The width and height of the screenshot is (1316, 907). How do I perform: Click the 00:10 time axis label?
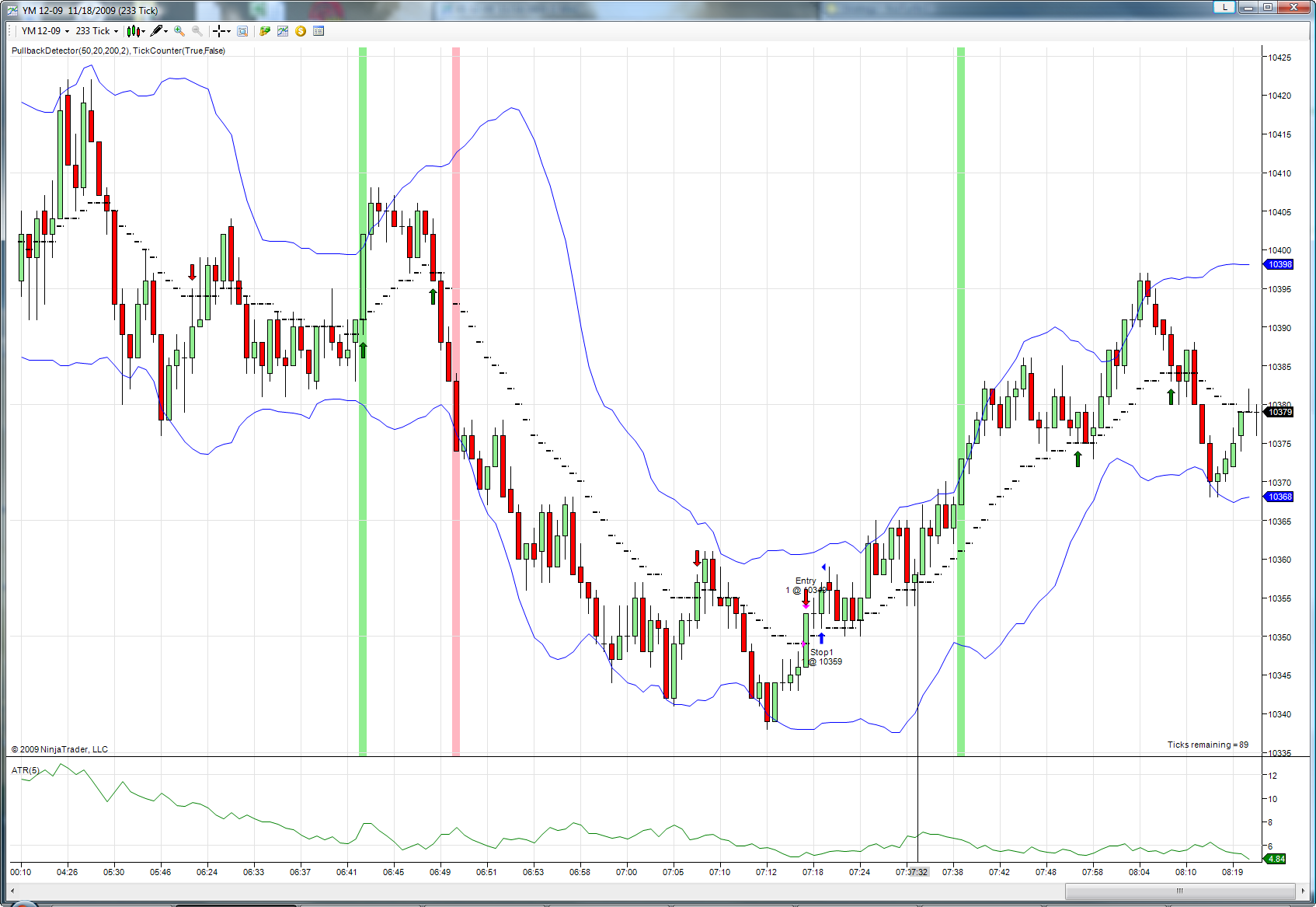[x=21, y=872]
